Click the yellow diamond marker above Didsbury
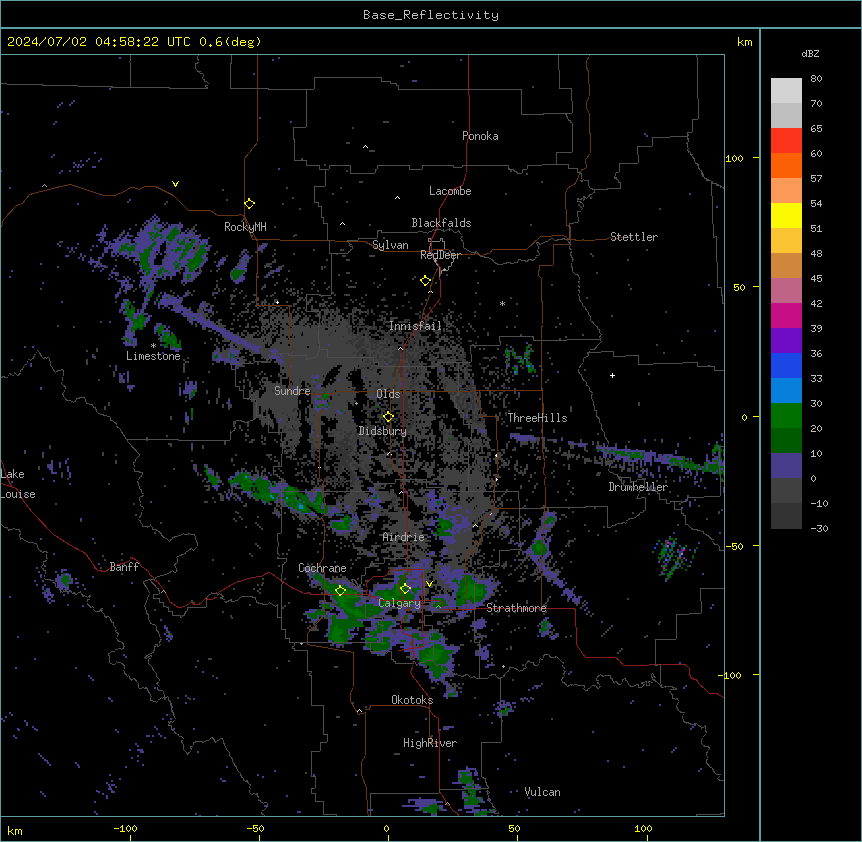The image size is (862, 842). click(388, 417)
